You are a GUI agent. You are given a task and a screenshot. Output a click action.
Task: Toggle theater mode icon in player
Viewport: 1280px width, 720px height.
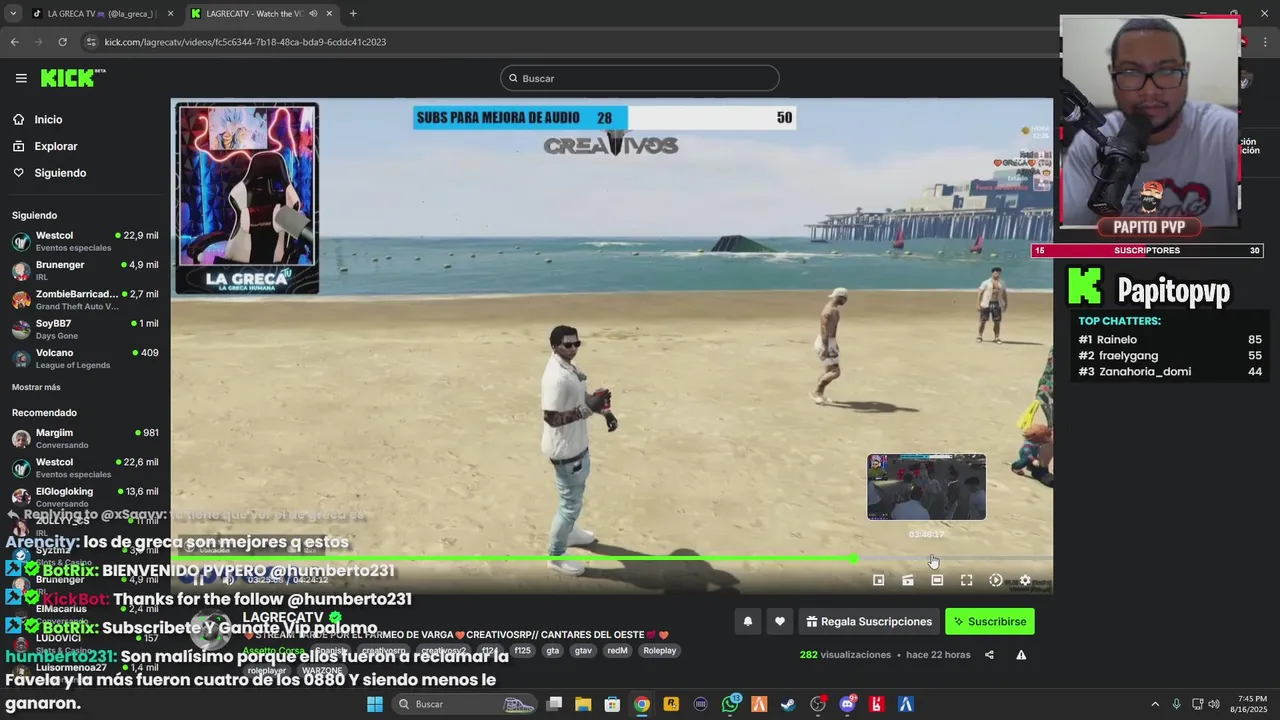click(937, 580)
